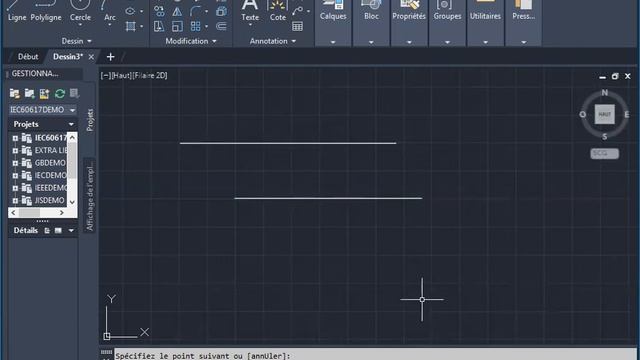Image resolution: width=640 pixels, height=360 pixels.
Task: Click the Hatch tool icon
Action: (x=131, y=27)
